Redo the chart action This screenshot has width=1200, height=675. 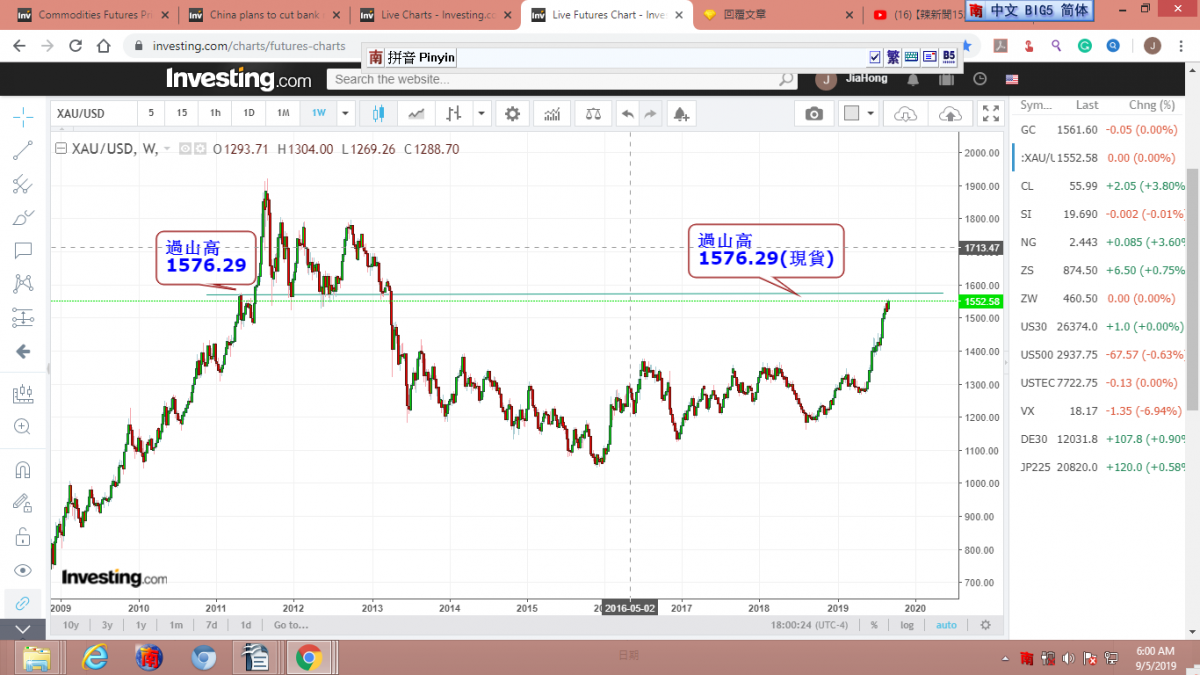tap(650, 113)
